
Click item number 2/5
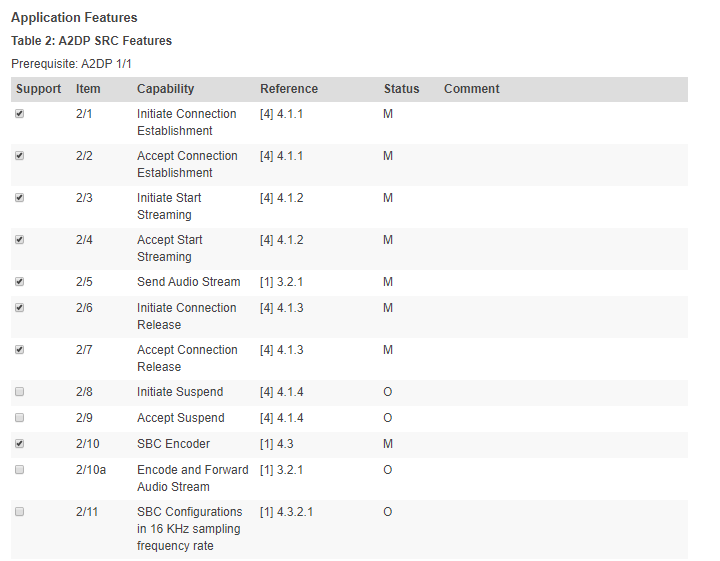tap(84, 282)
